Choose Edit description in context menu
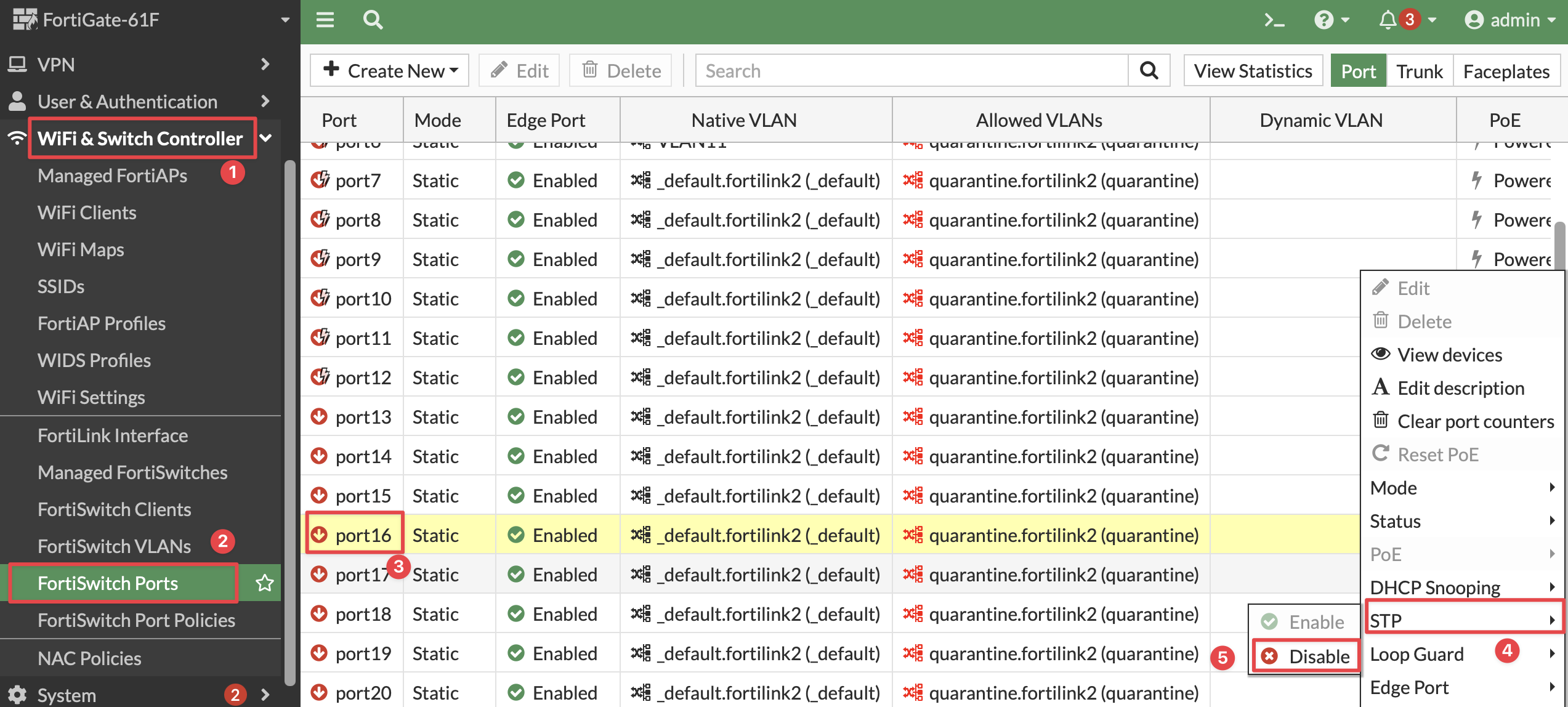Image resolution: width=1568 pixels, height=707 pixels. tap(1463, 388)
